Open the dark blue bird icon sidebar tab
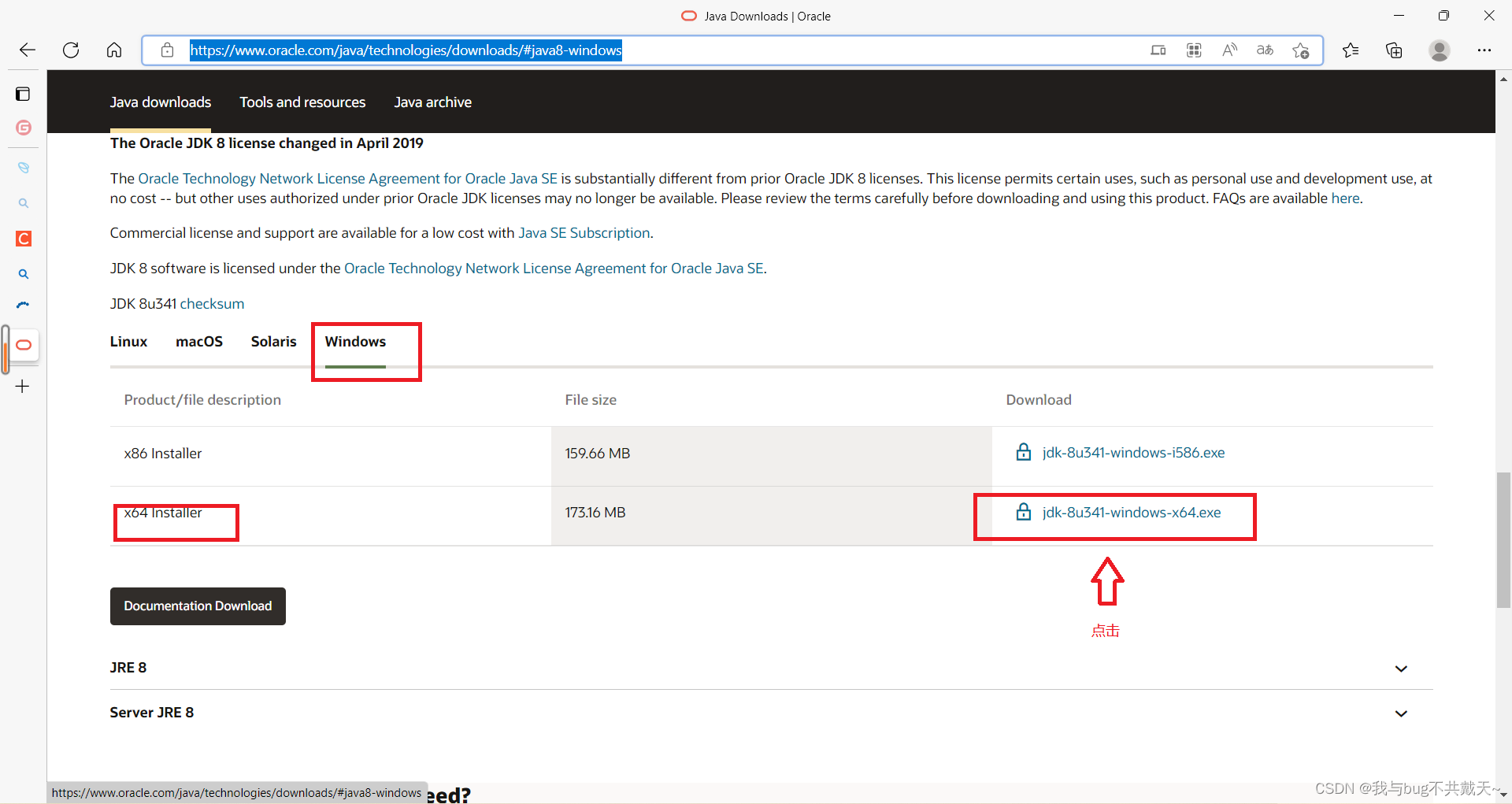Viewport: 1512px width, 804px height. click(24, 305)
